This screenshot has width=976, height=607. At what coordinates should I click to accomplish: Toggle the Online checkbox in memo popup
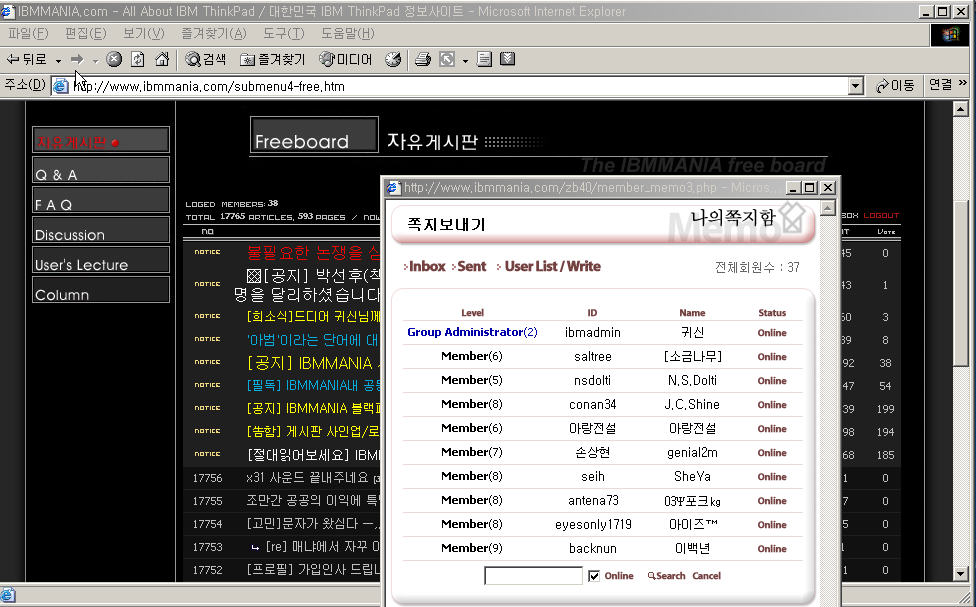click(594, 576)
